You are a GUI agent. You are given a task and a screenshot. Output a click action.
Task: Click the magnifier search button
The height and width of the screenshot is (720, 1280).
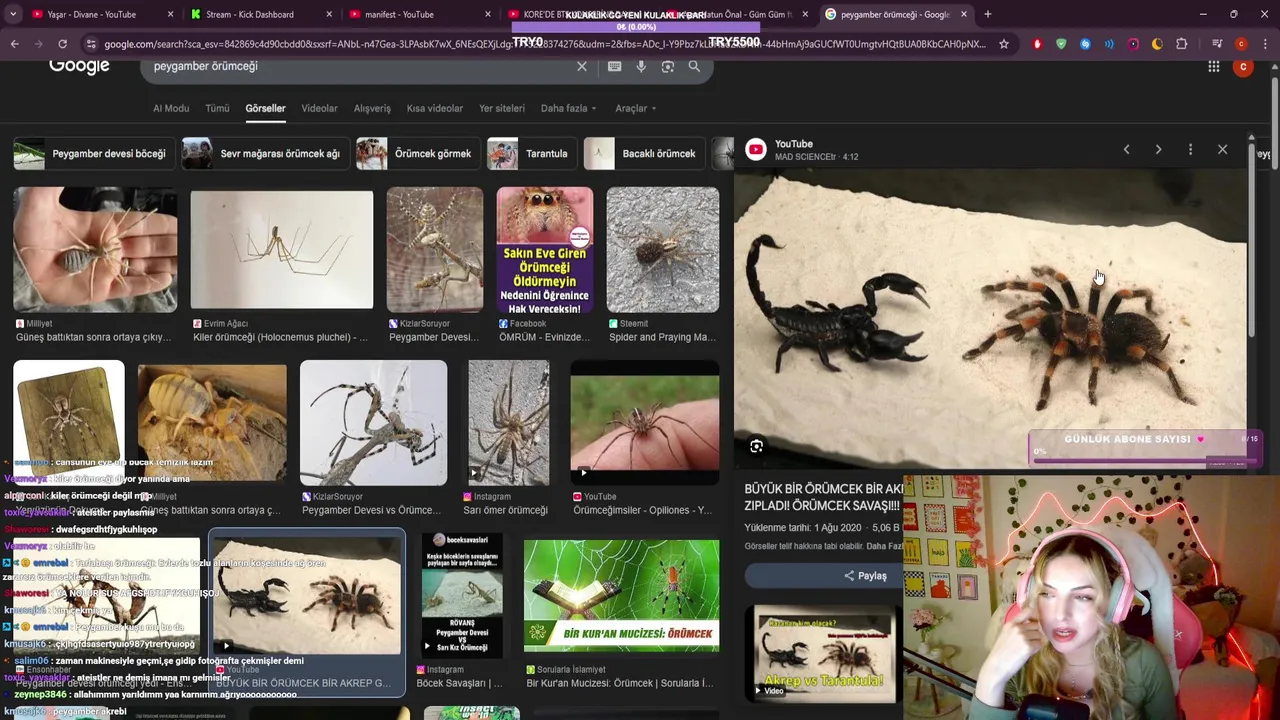click(x=694, y=66)
